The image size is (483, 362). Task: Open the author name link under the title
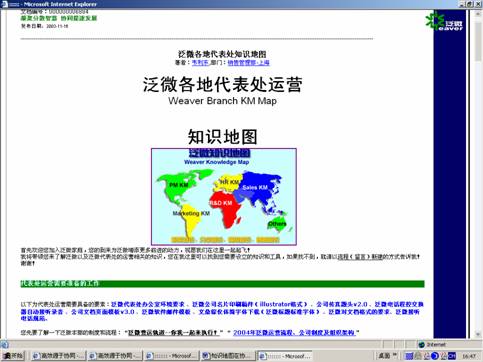point(200,63)
